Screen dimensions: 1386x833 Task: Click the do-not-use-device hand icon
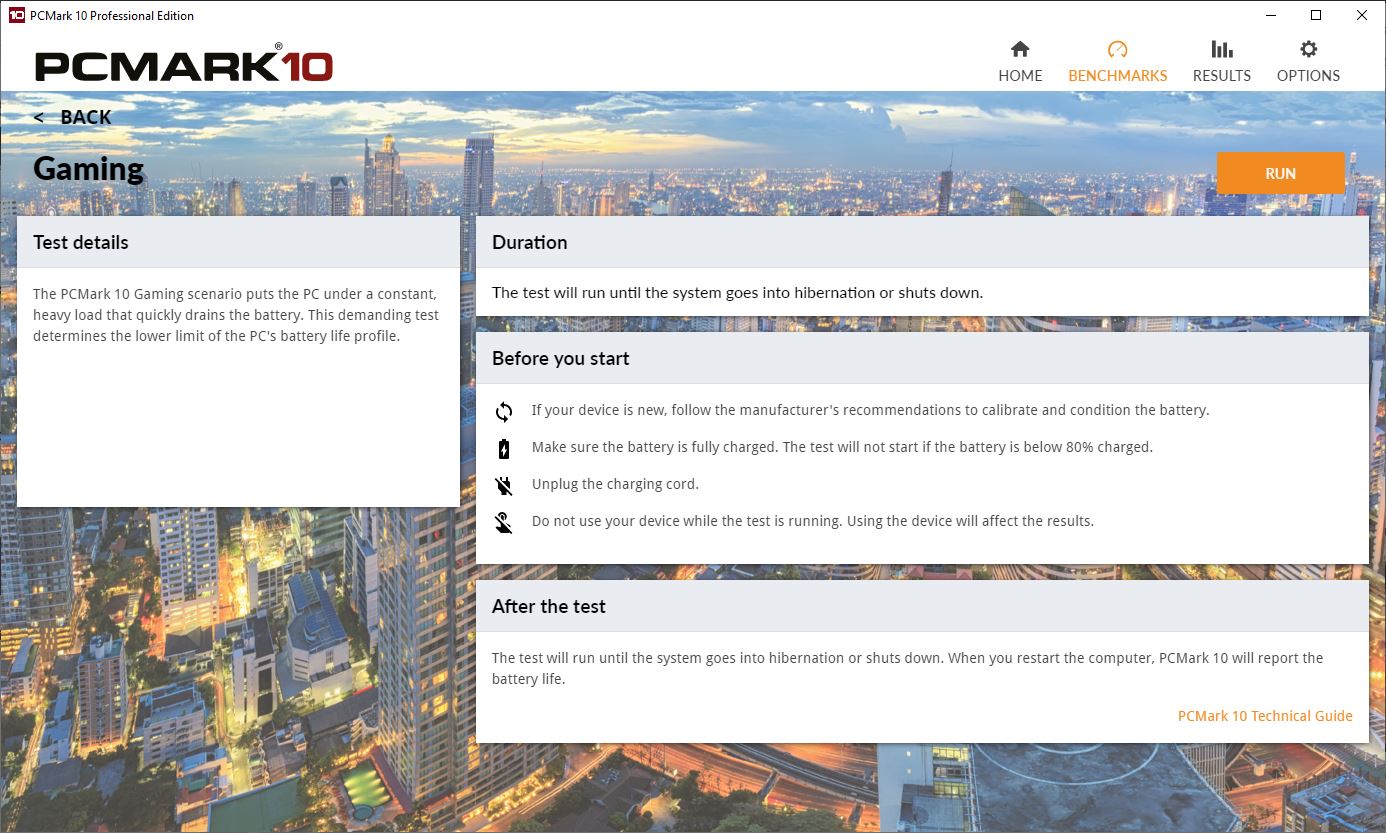(504, 522)
